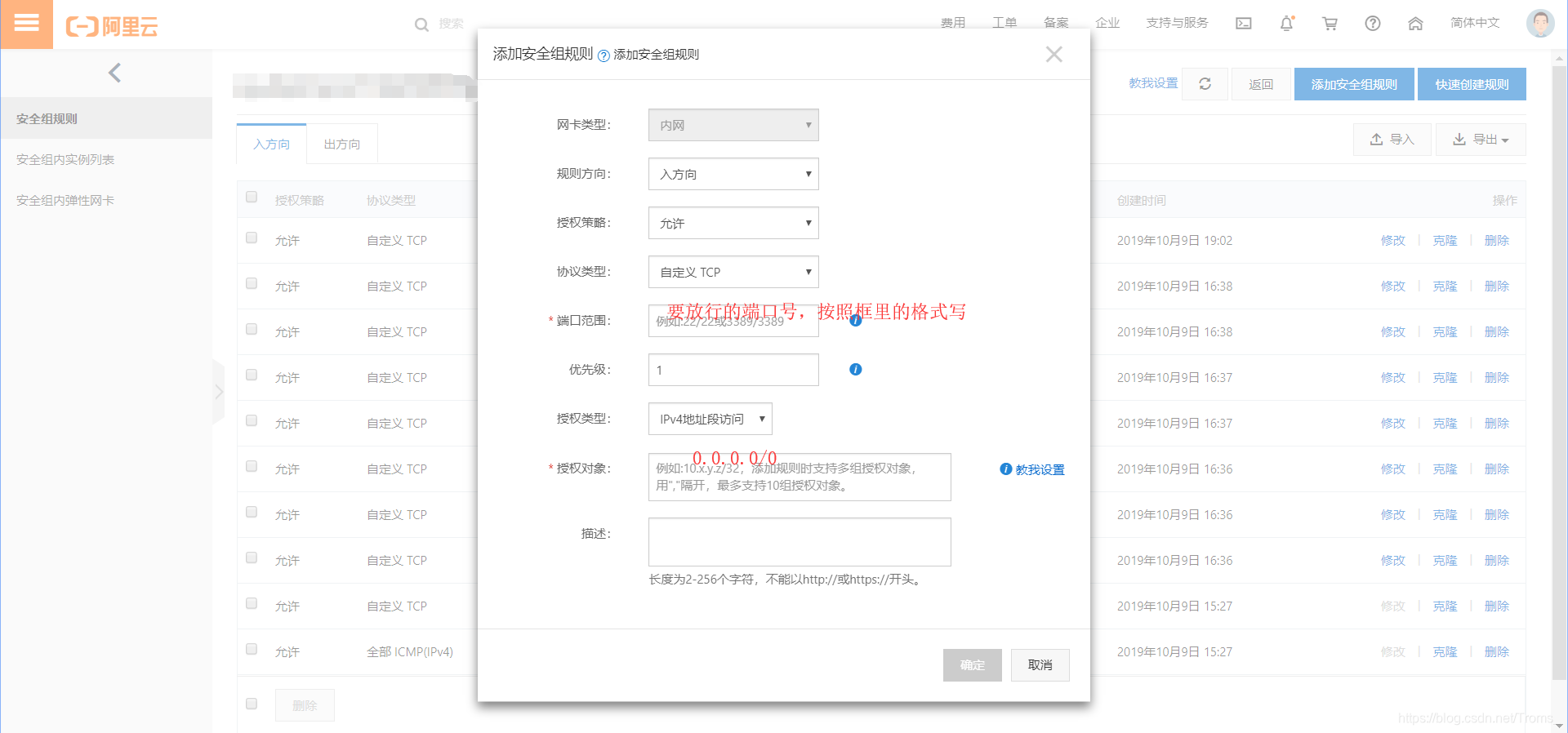Click the Alibaba Cloud logo
1568x733 pixels.
pos(111,26)
